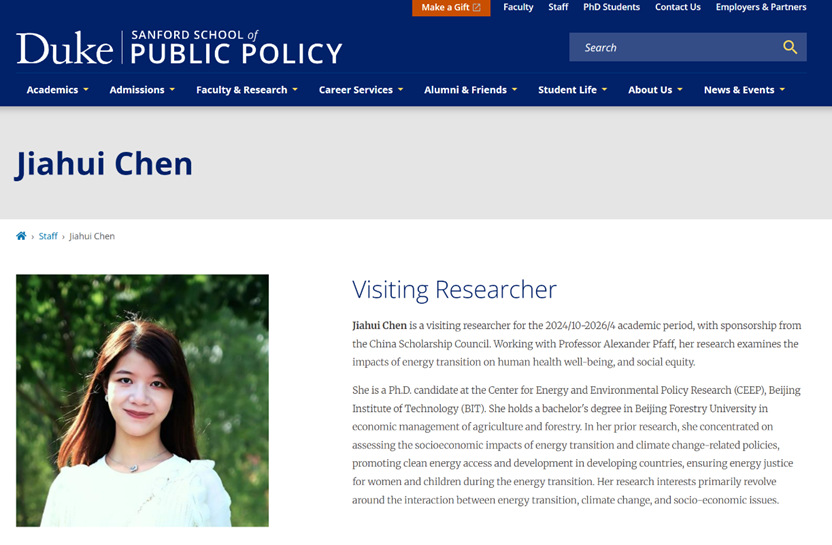Click the search magnifier icon
This screenshot has height=545, width=832.
pyautogui.click(x=790, y=47)
